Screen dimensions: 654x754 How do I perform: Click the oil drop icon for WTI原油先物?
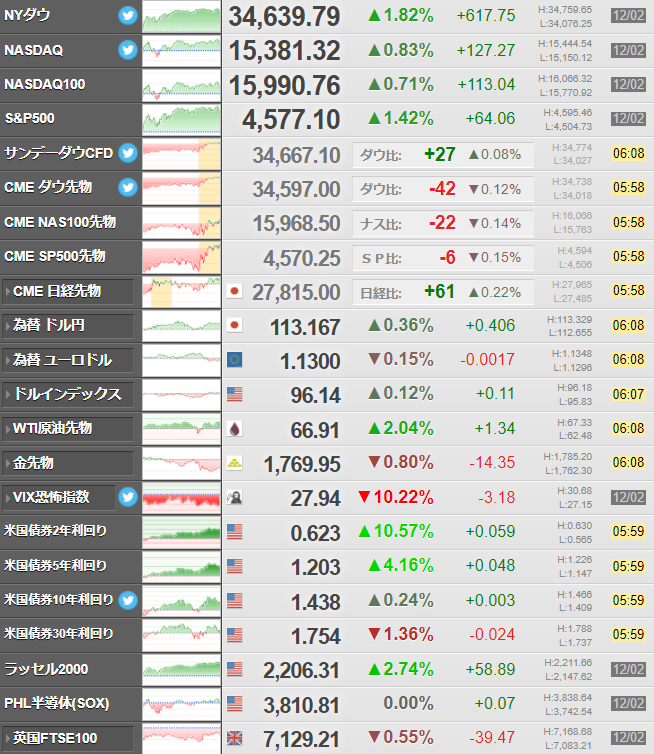click(234, 428)
